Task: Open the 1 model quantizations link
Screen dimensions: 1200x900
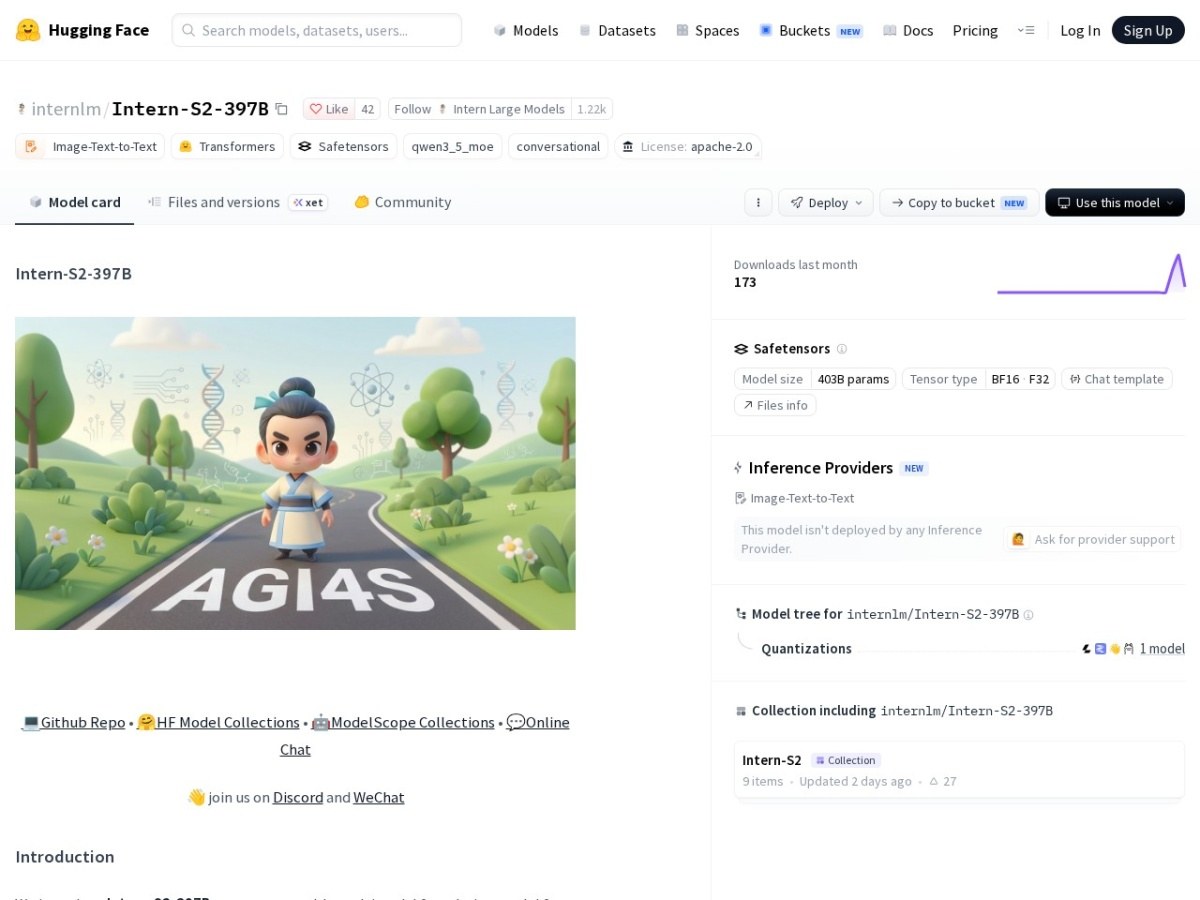Action: (1162, 649)
